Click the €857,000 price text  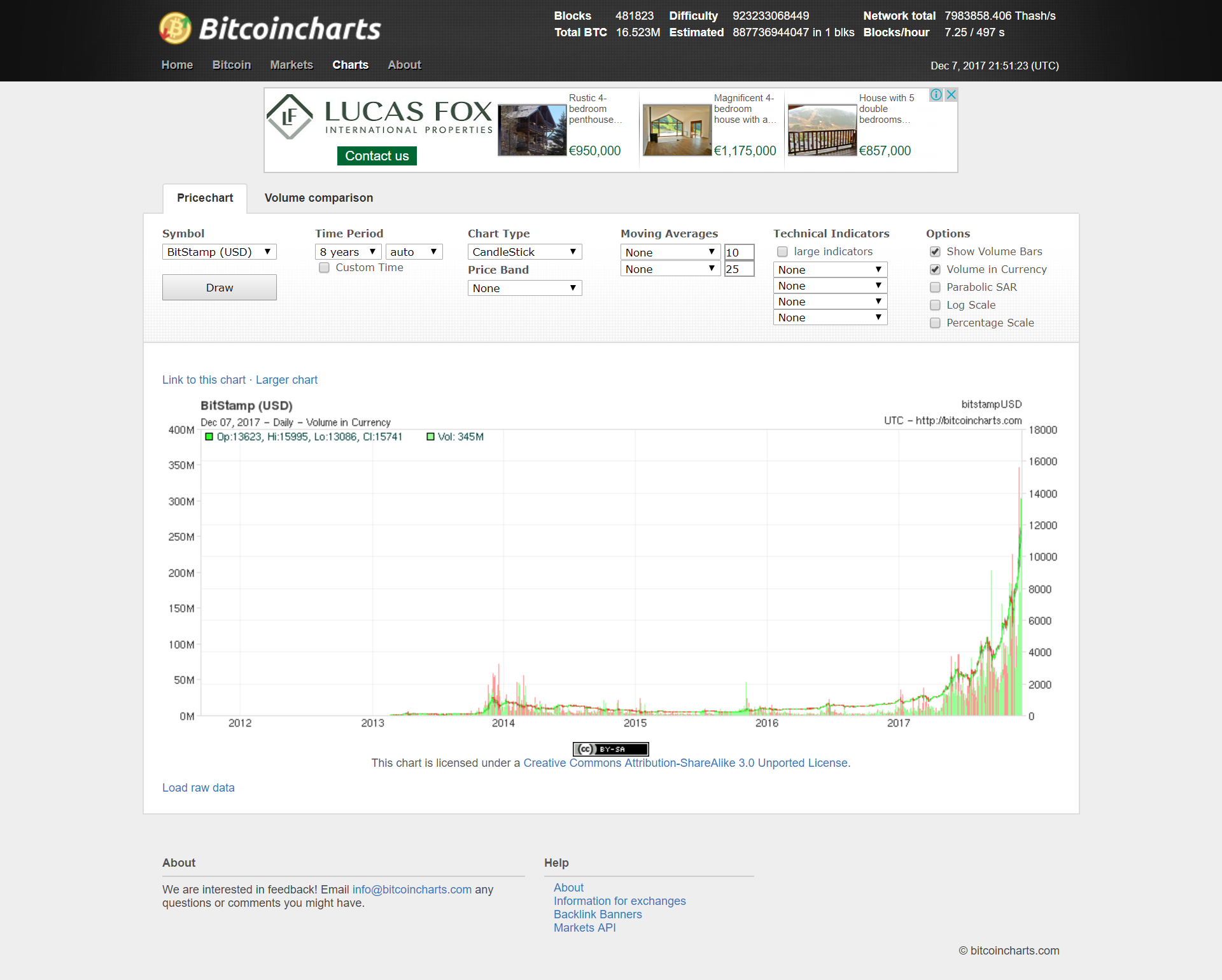[x=885, y=151]
